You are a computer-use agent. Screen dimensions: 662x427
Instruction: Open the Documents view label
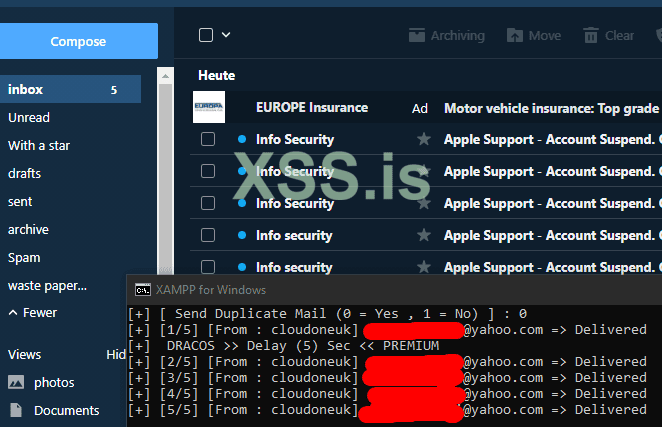pyautogui.click(x=67, y=411)
